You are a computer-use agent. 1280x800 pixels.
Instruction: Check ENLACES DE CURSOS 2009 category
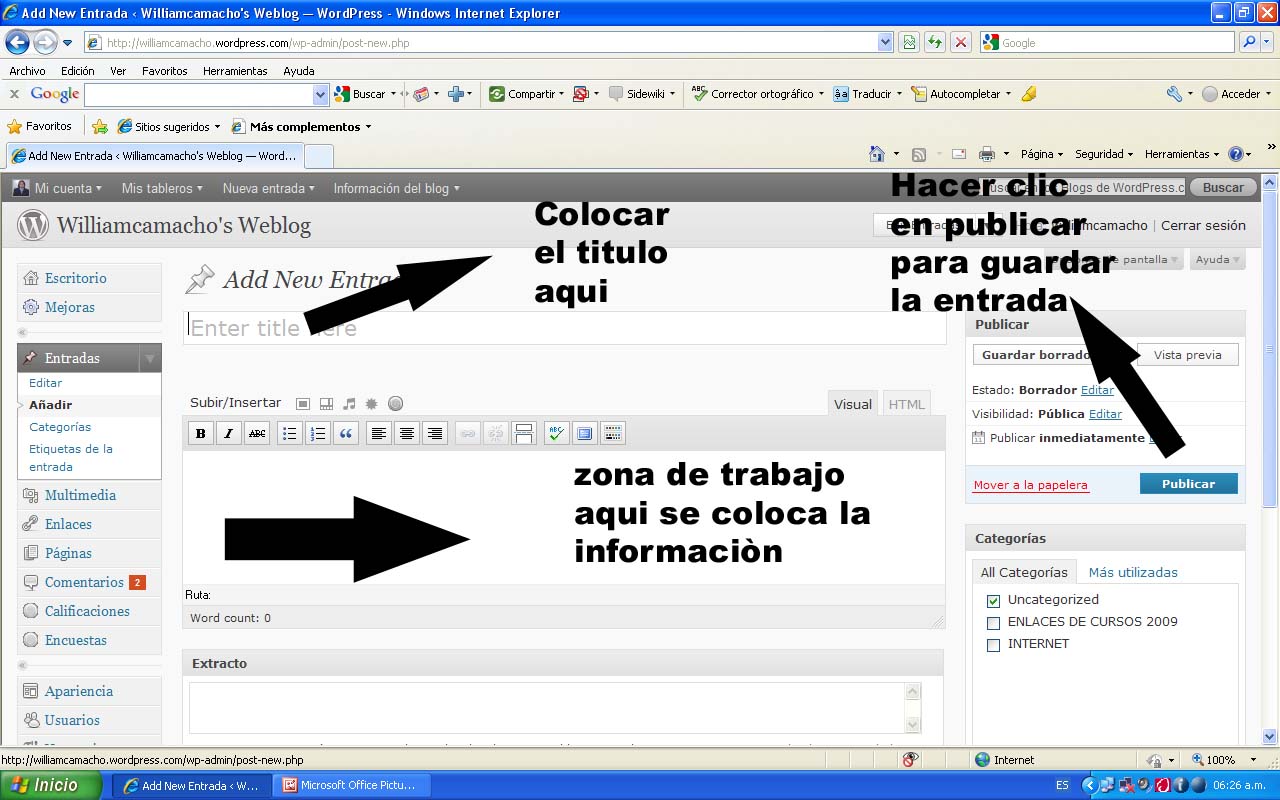[x=993, y=623]
